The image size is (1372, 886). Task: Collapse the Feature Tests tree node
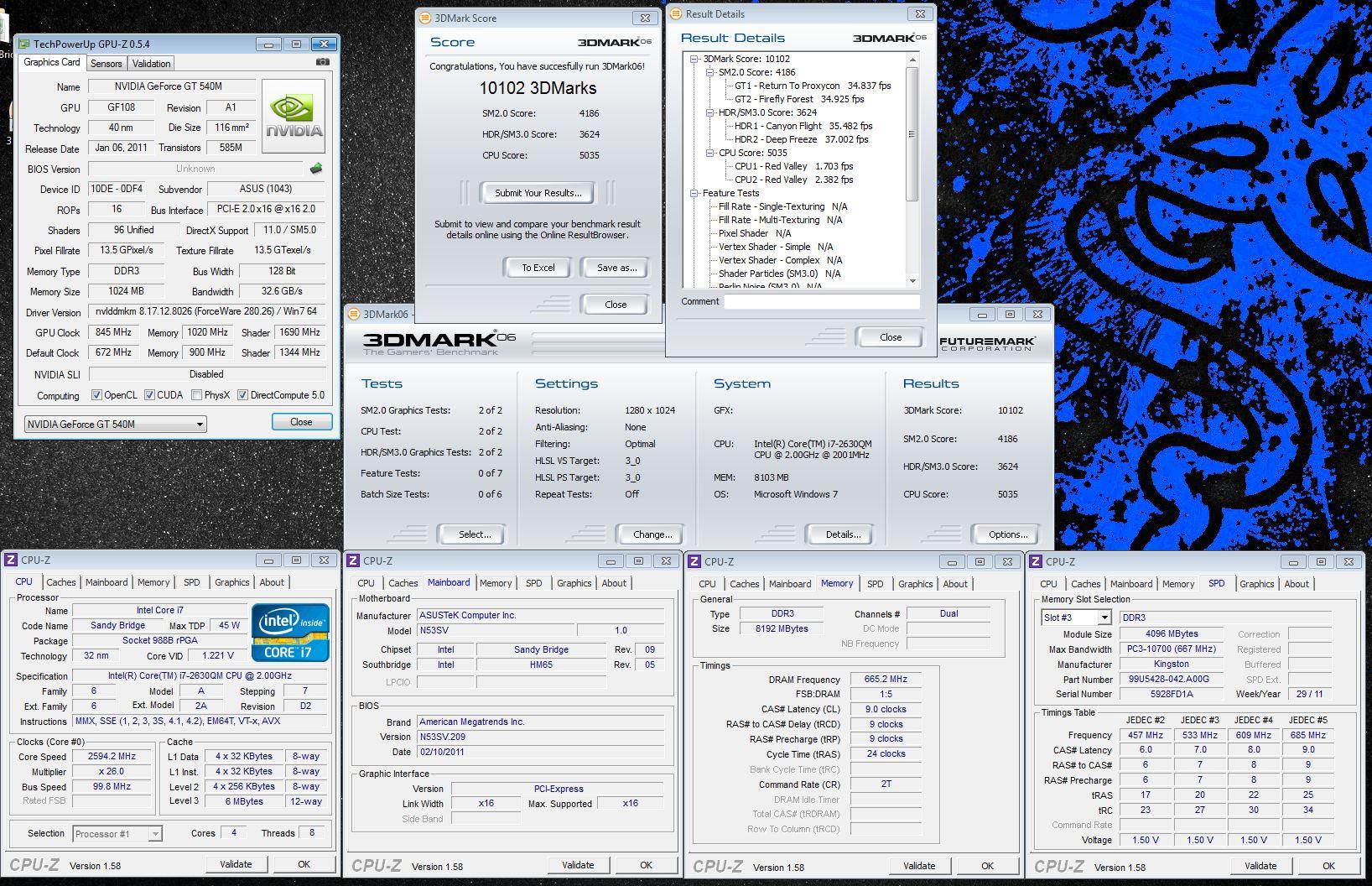tap(694, 193)
